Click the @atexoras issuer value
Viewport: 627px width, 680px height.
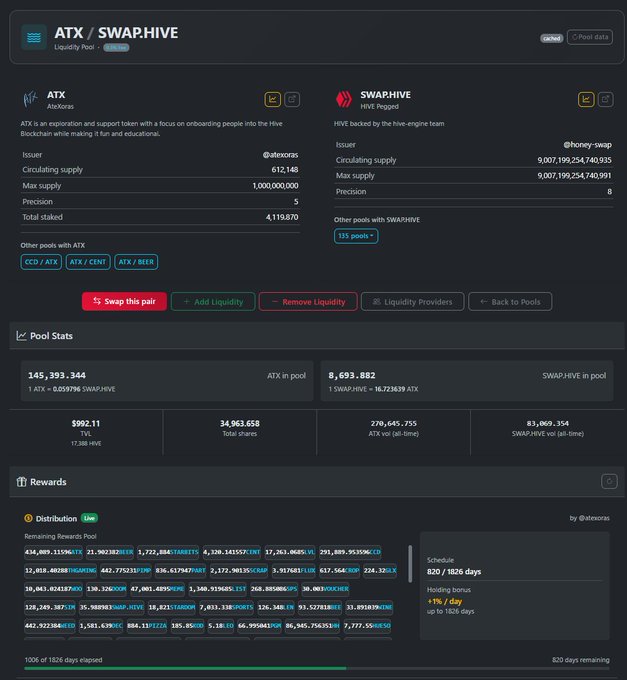pyautogui.click(x=280, y=155)
